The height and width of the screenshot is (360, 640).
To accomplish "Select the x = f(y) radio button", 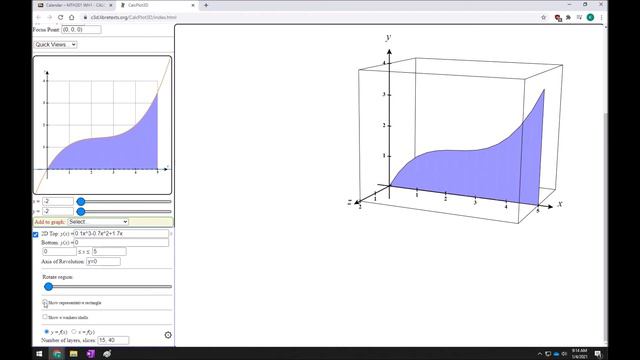I will [x=74, y=331].
